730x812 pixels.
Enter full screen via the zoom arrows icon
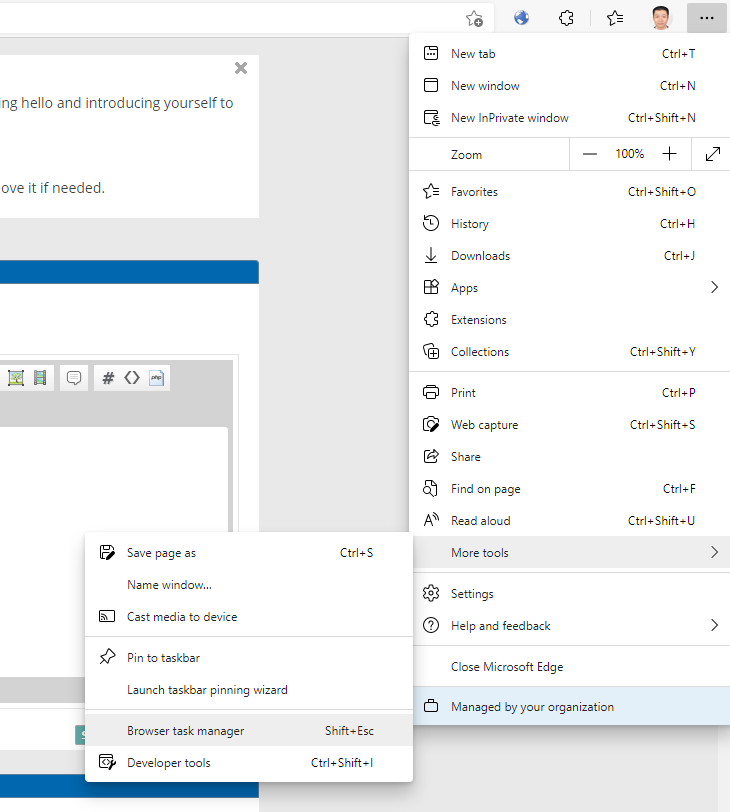point(712,154)
